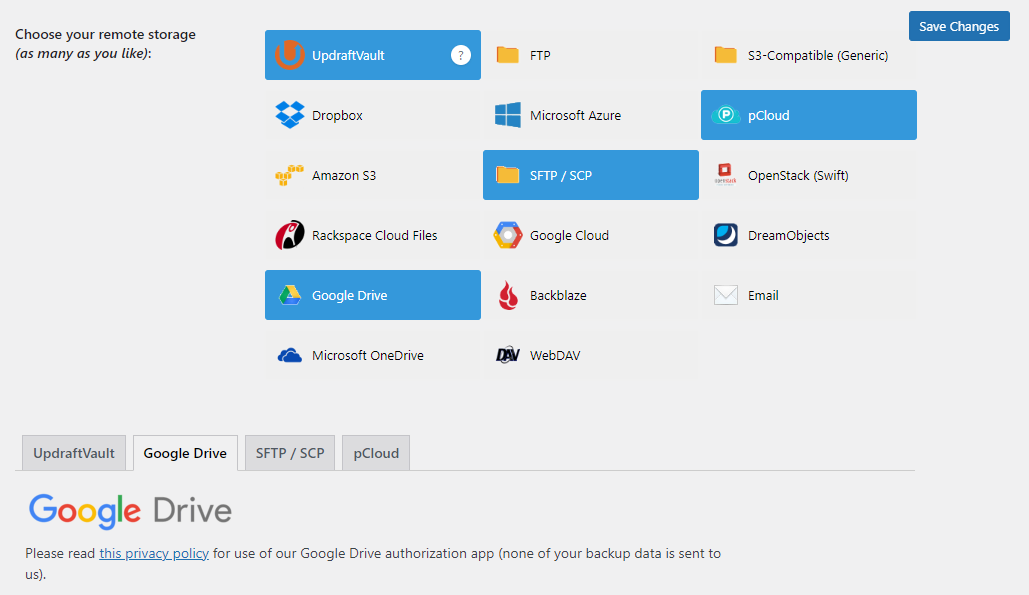Select the FTP folder icon

507,55
